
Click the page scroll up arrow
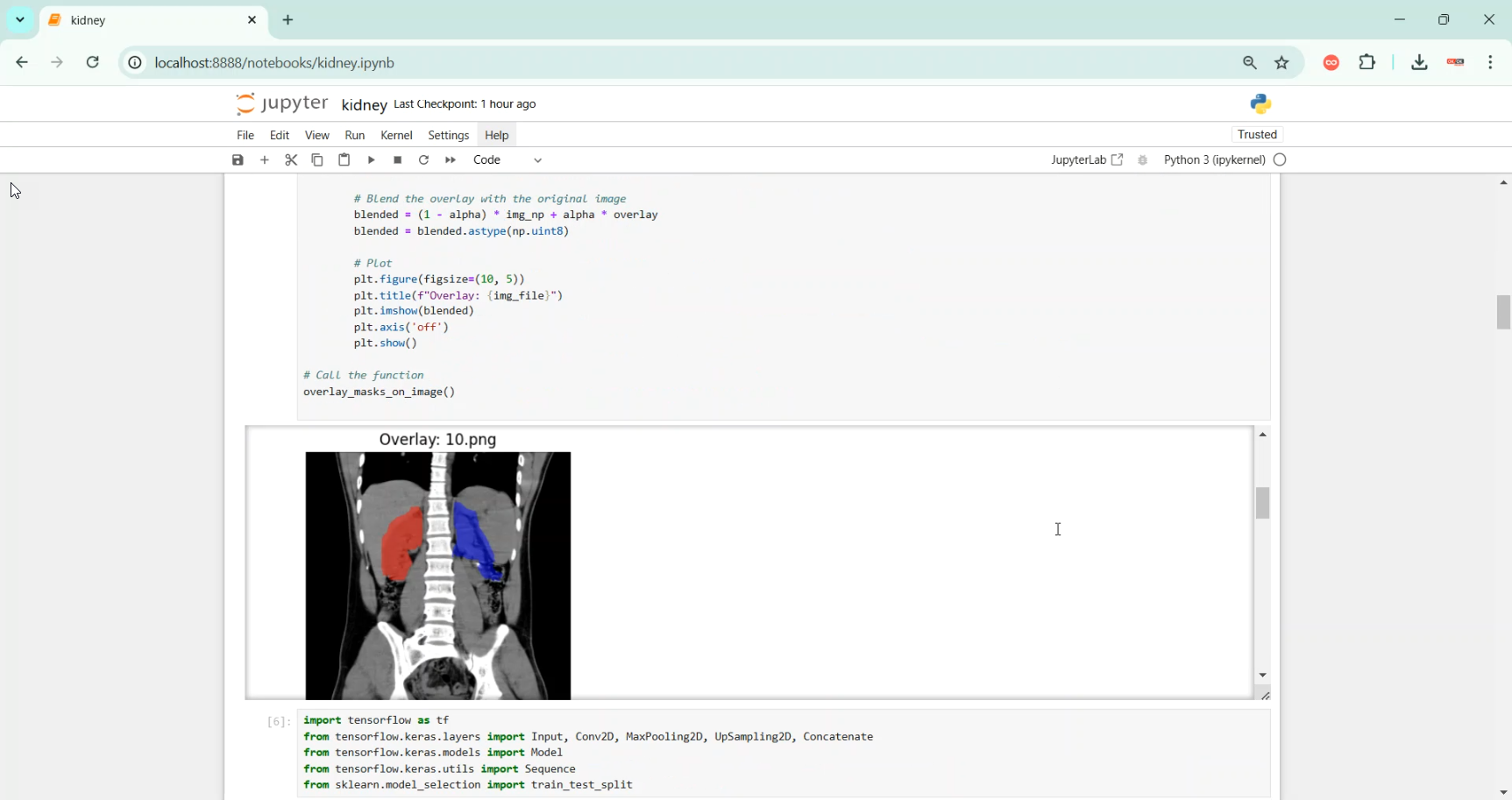(x=1504, y=183)
